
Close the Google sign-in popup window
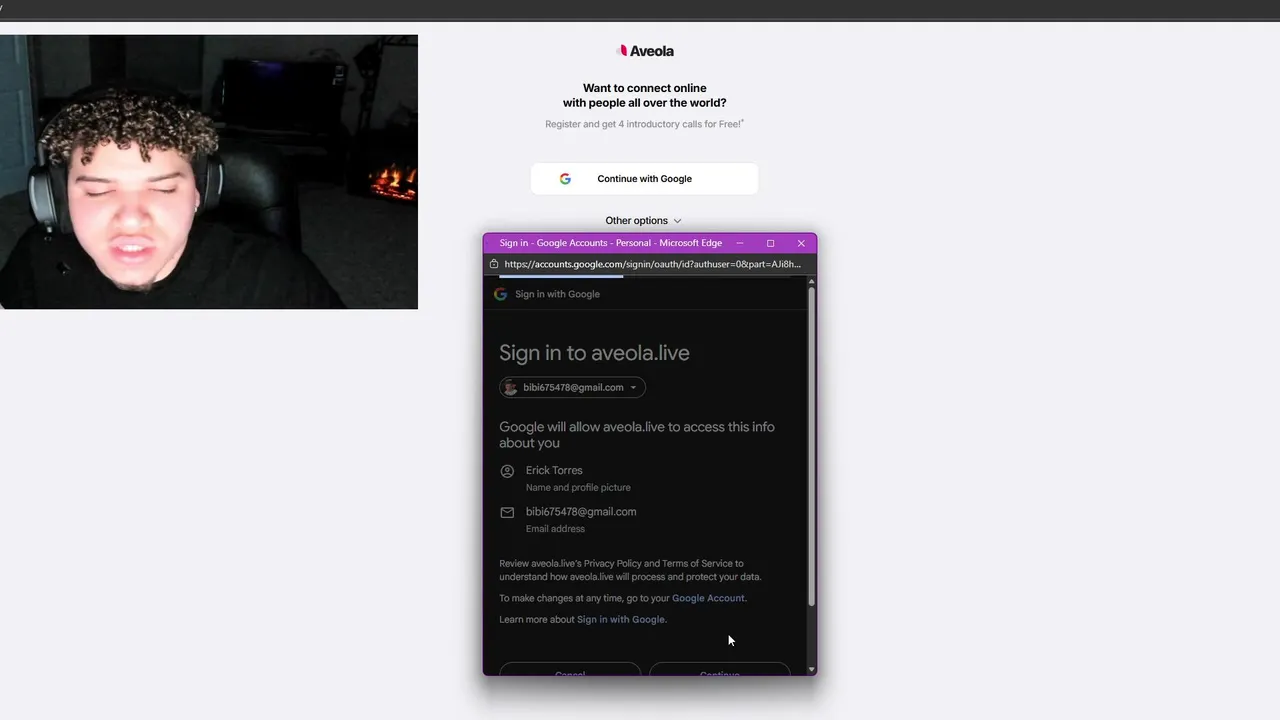click(x=801, y=243)
